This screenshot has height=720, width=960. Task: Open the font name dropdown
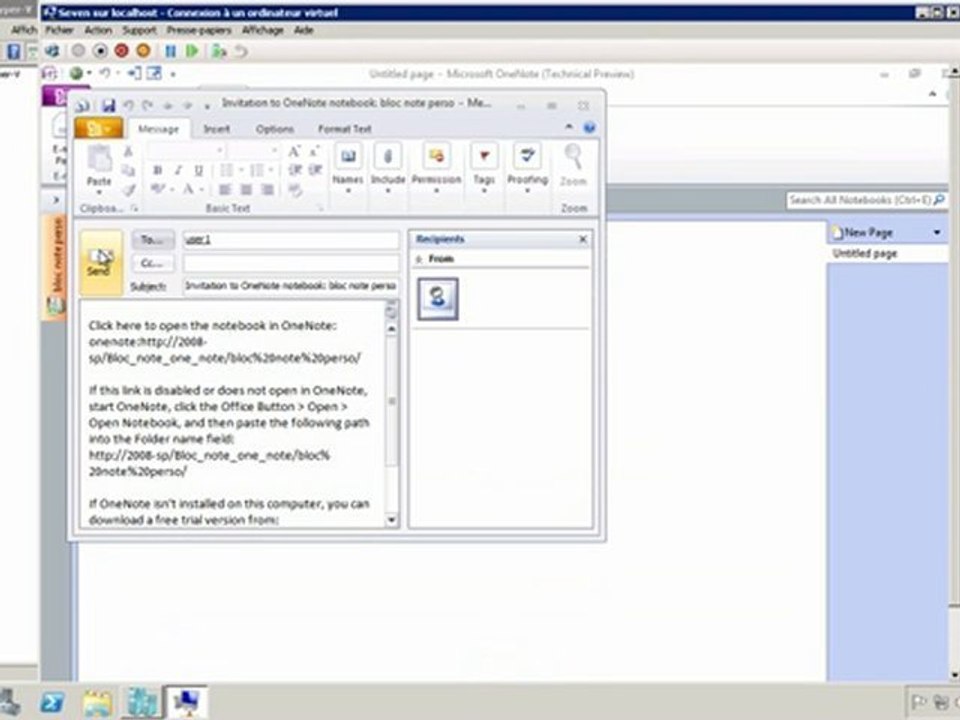(x=220, y=151)
